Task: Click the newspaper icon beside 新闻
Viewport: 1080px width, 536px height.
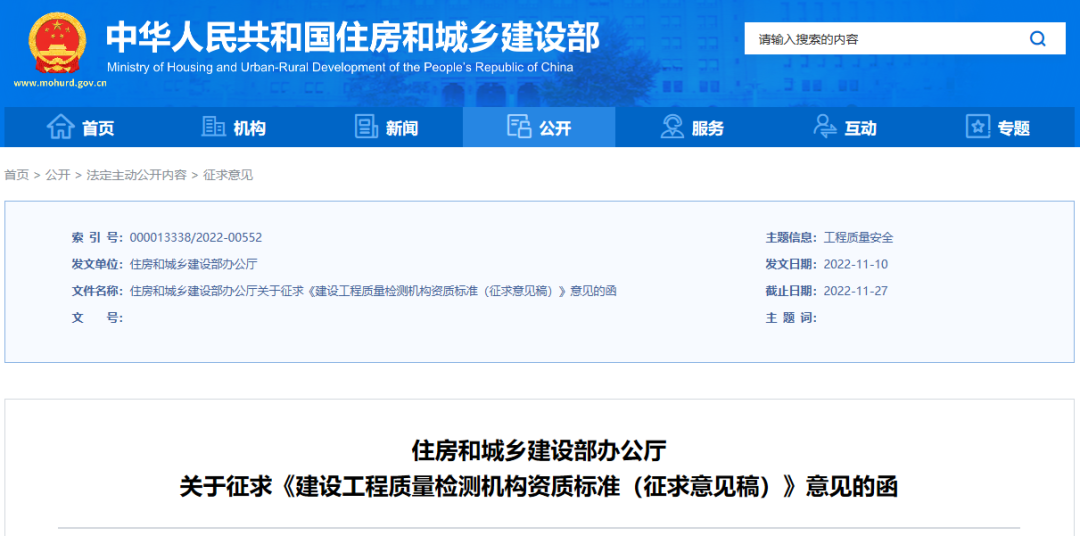Action: pos(366,127)
